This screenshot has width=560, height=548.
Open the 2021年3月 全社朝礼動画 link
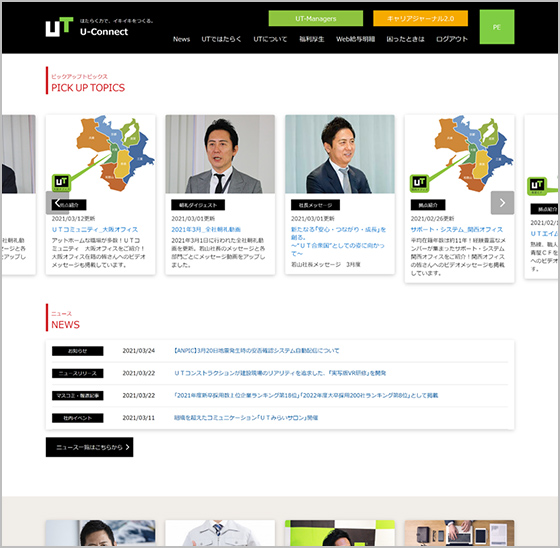click(x=206, y=229)
